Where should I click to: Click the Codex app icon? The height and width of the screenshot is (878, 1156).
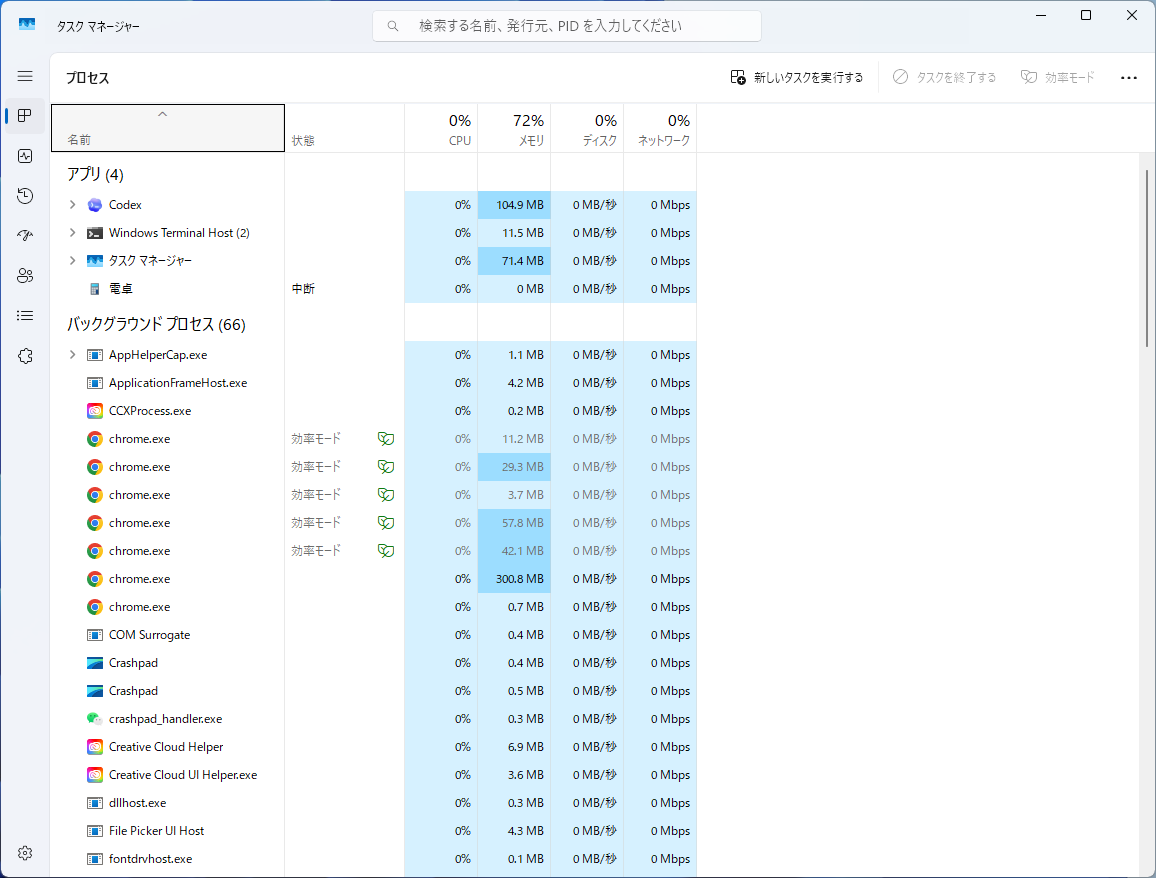click(95, 205)
